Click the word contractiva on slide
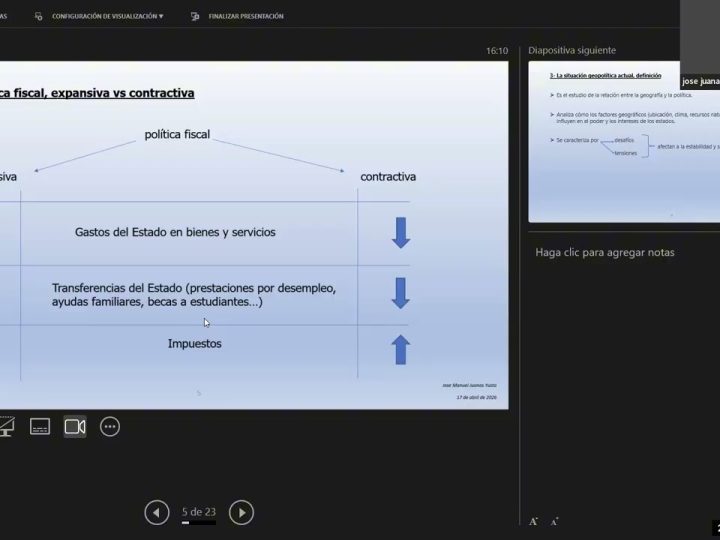This screenshot has width=720, height=540. pos(388,177)
